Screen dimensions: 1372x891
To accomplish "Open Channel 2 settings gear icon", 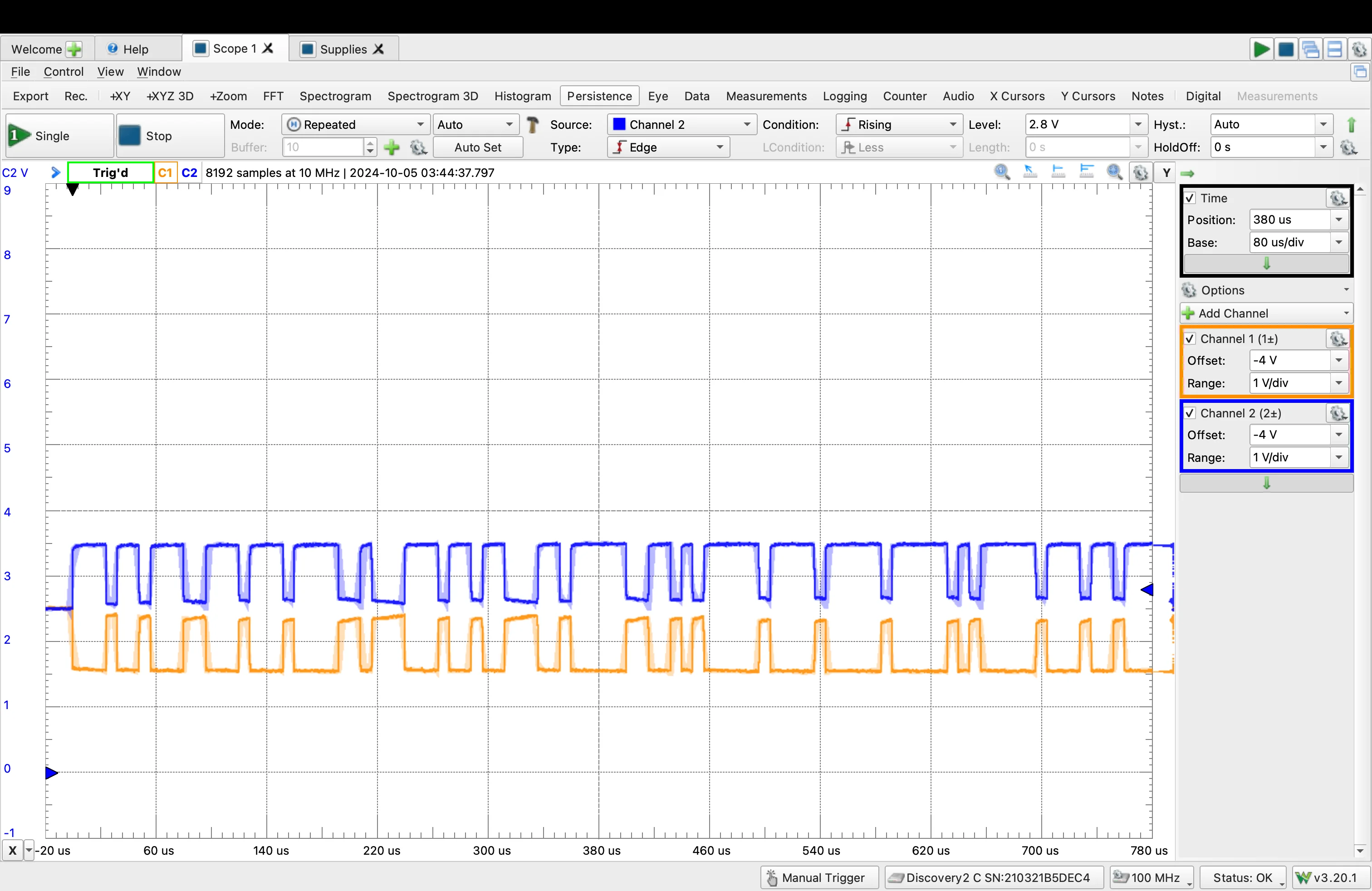I will [x=1338, y=413].
